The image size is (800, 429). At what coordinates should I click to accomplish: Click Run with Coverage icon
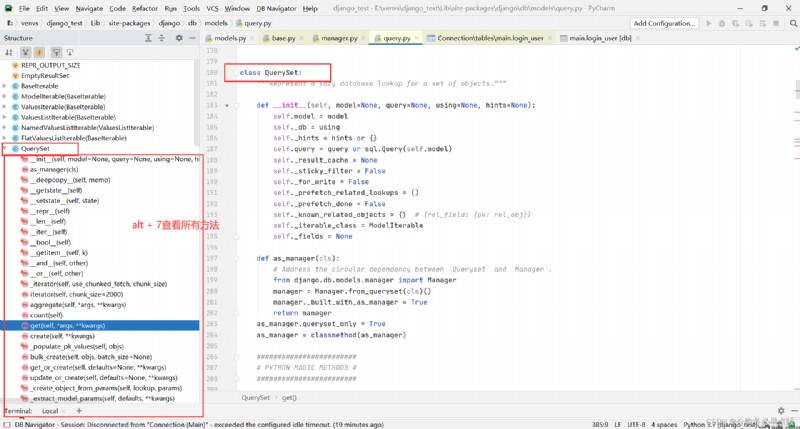coord(735,23)
